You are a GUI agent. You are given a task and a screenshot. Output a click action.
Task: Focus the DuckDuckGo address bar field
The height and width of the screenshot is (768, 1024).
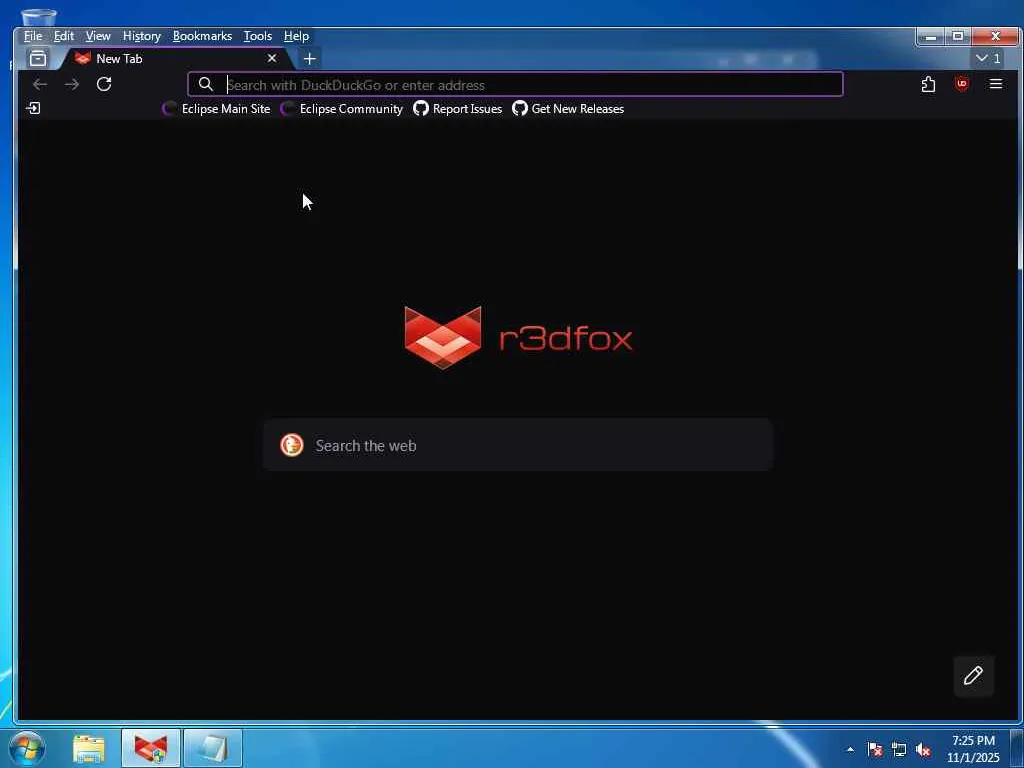tap(515, 84)
